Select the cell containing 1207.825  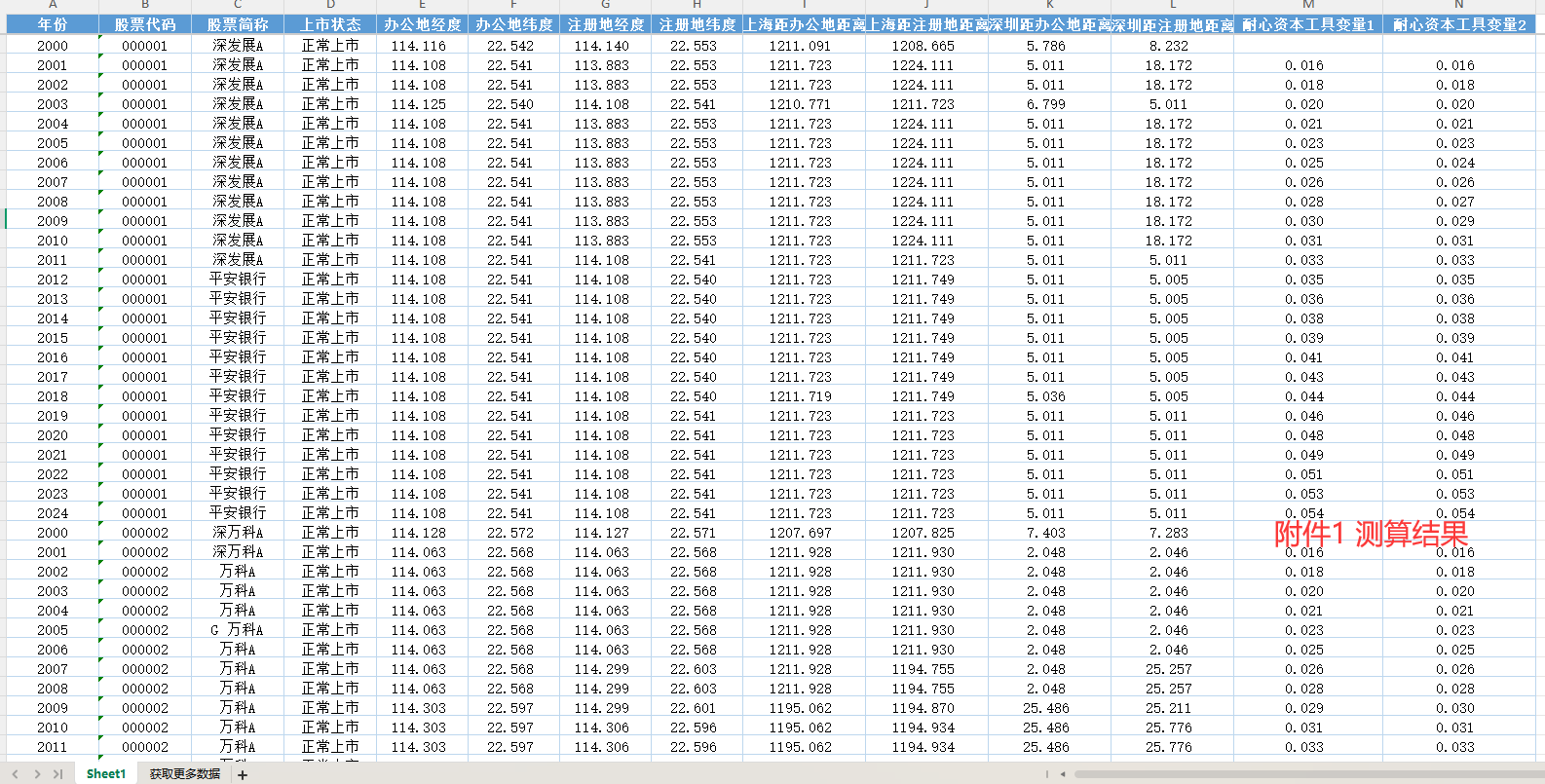pyautogui.click(x=926, y=533)
